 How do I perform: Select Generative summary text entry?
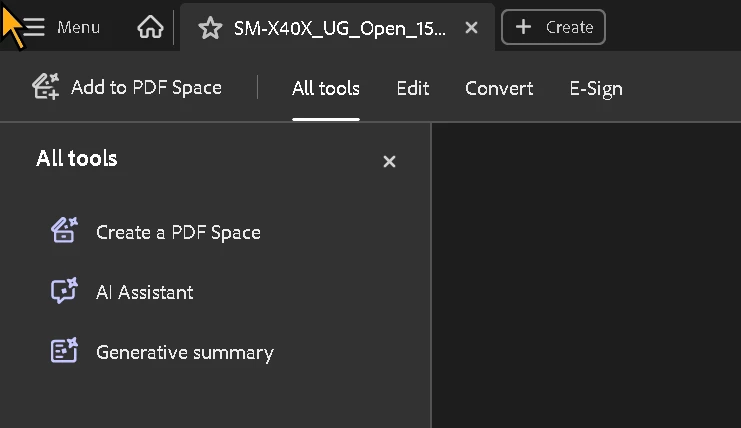coord(185,353)
